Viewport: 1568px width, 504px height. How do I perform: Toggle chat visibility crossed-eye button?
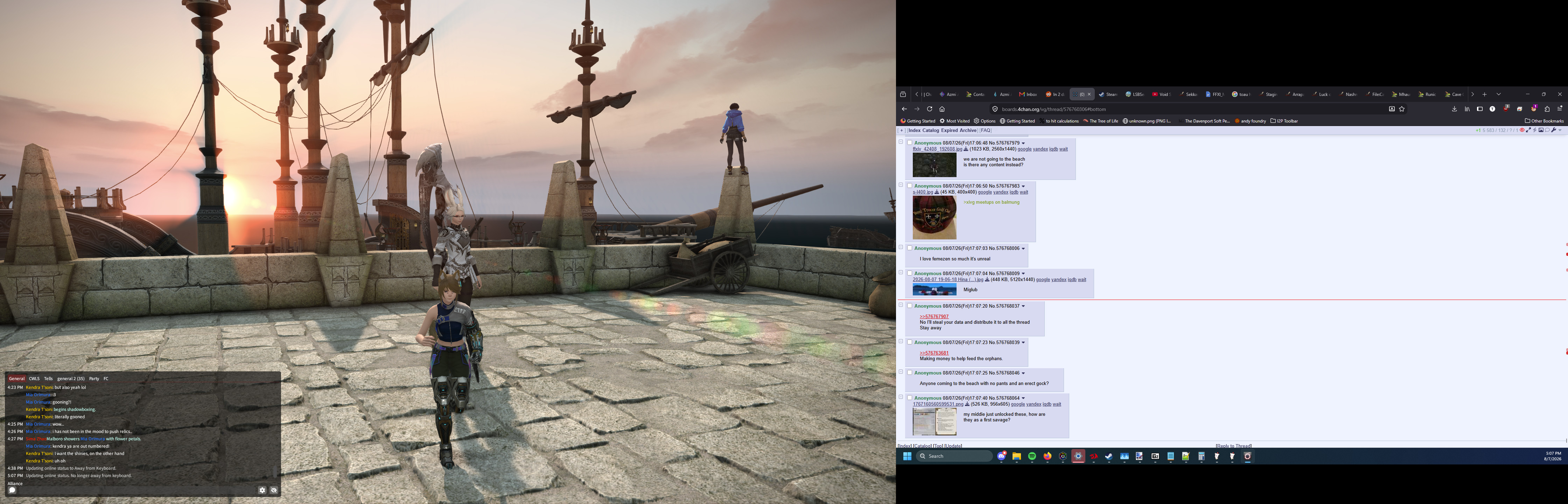[274, 490]
